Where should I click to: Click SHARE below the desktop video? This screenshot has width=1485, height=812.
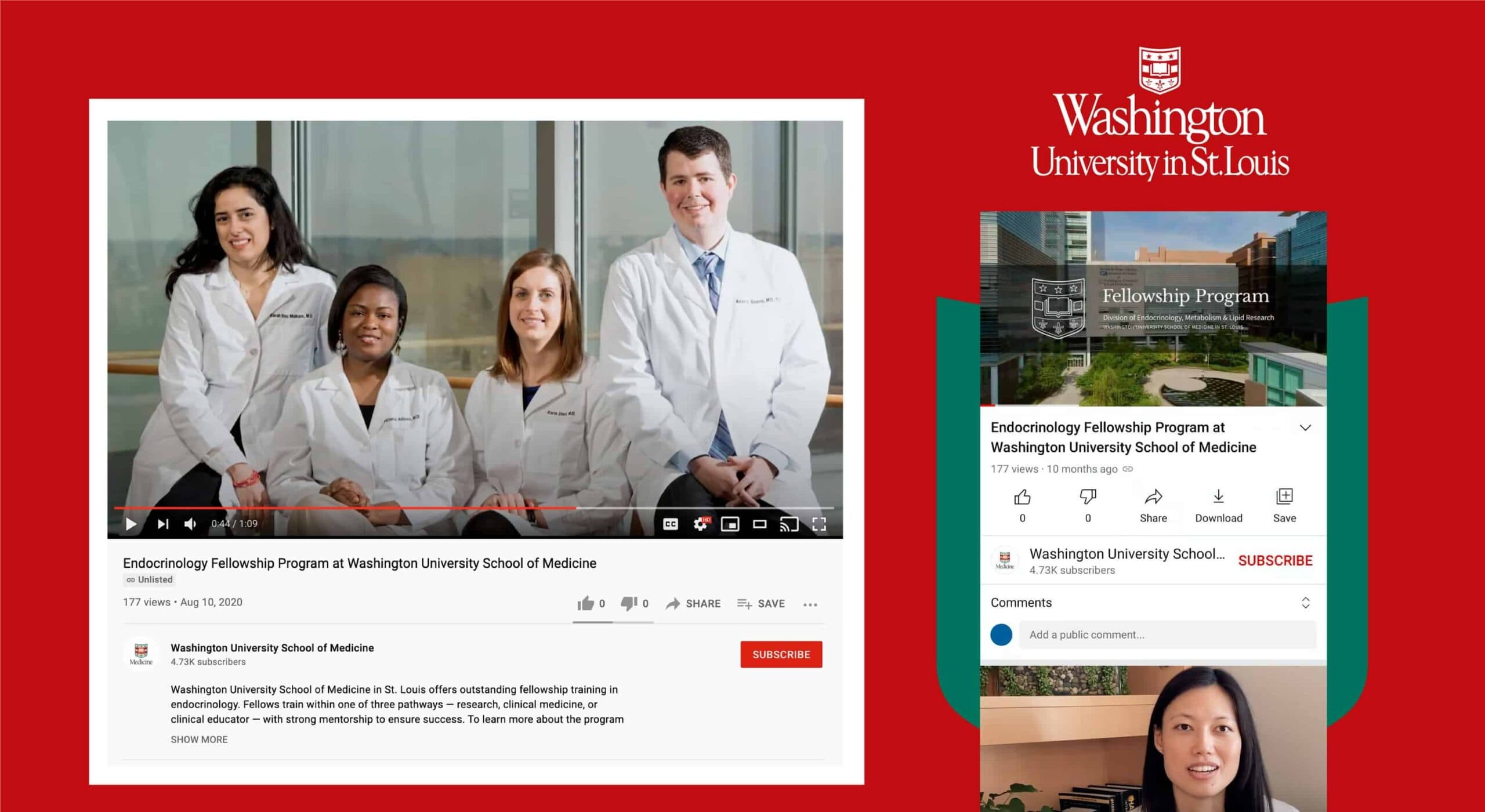693,604
